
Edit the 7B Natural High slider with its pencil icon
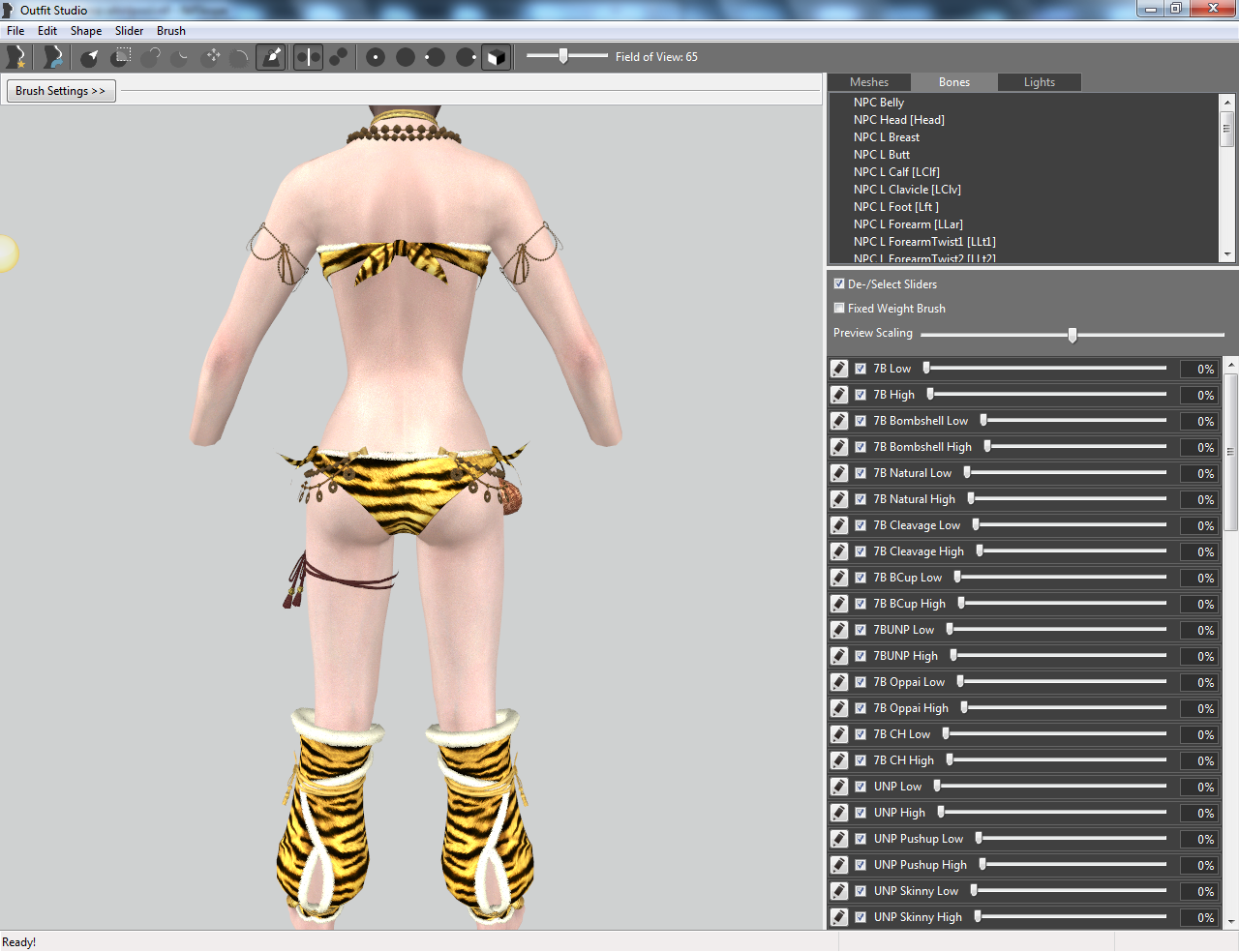[839, 499]
